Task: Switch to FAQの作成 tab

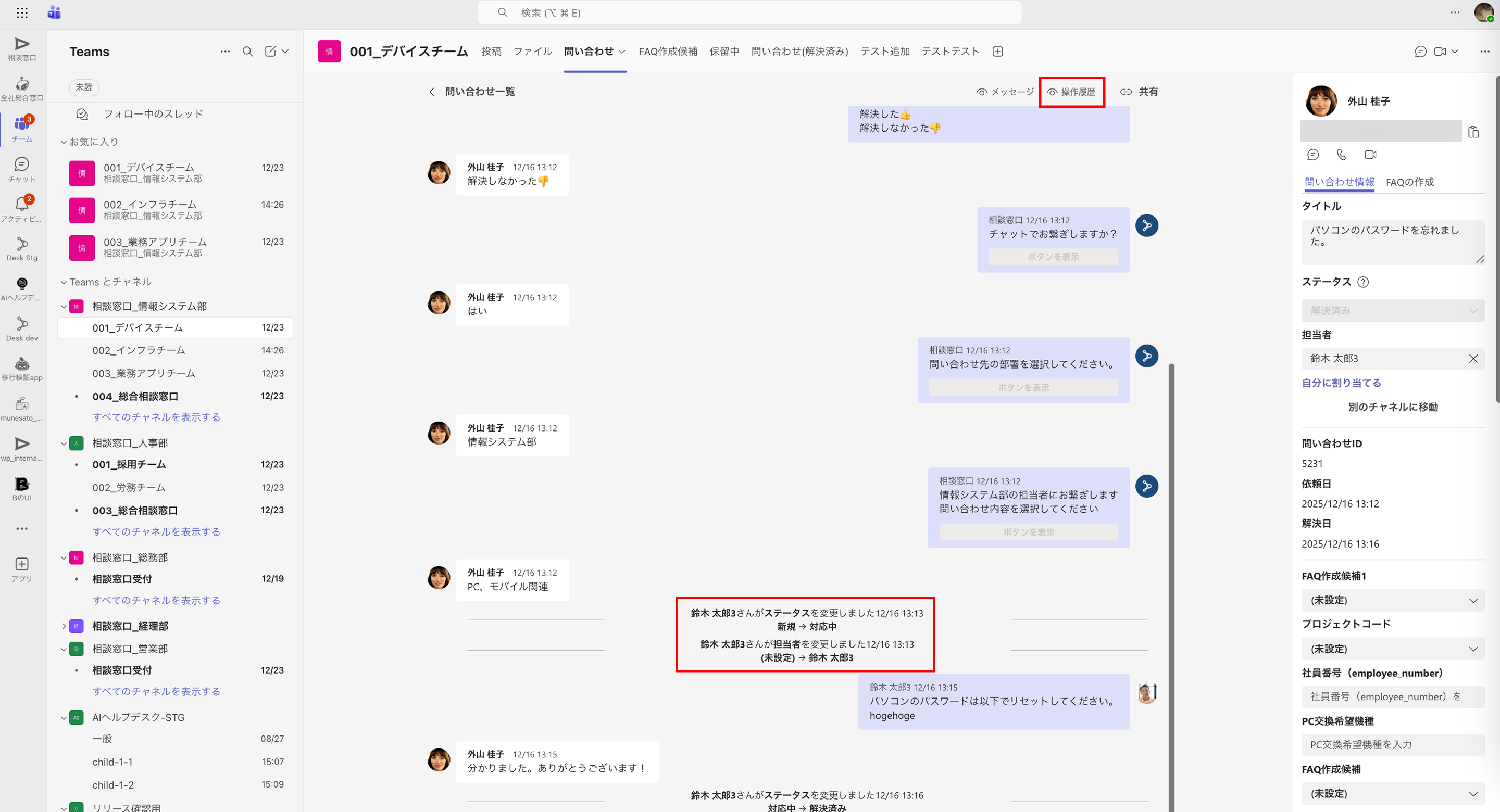Action: coord(1410,182)
